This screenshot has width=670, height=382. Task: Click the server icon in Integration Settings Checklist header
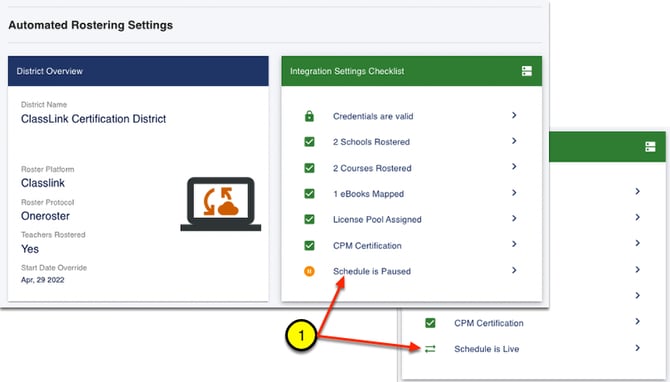click(x=526, y=71)
